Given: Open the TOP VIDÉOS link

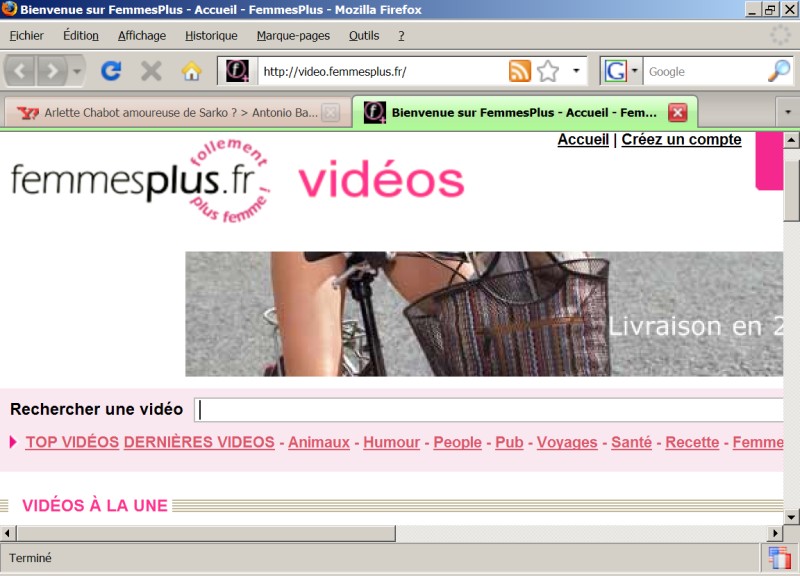Looking at the screenshot, I should pos(72,442).
